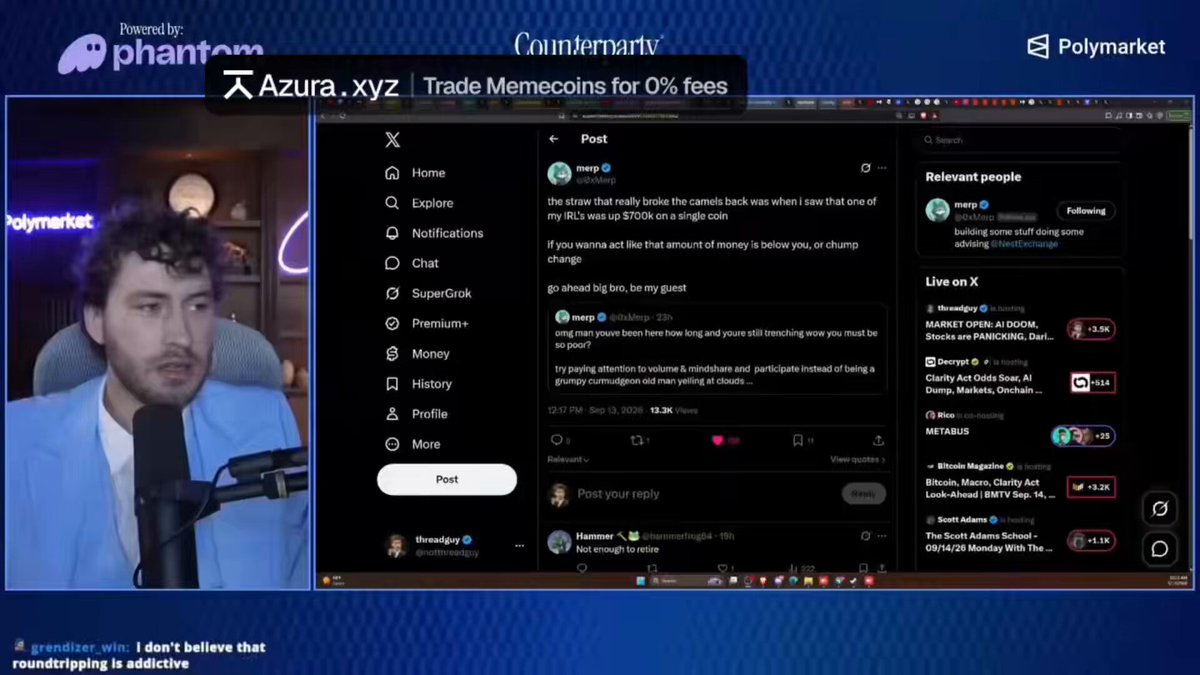Click the share icon on merp's post

point(878,440)
